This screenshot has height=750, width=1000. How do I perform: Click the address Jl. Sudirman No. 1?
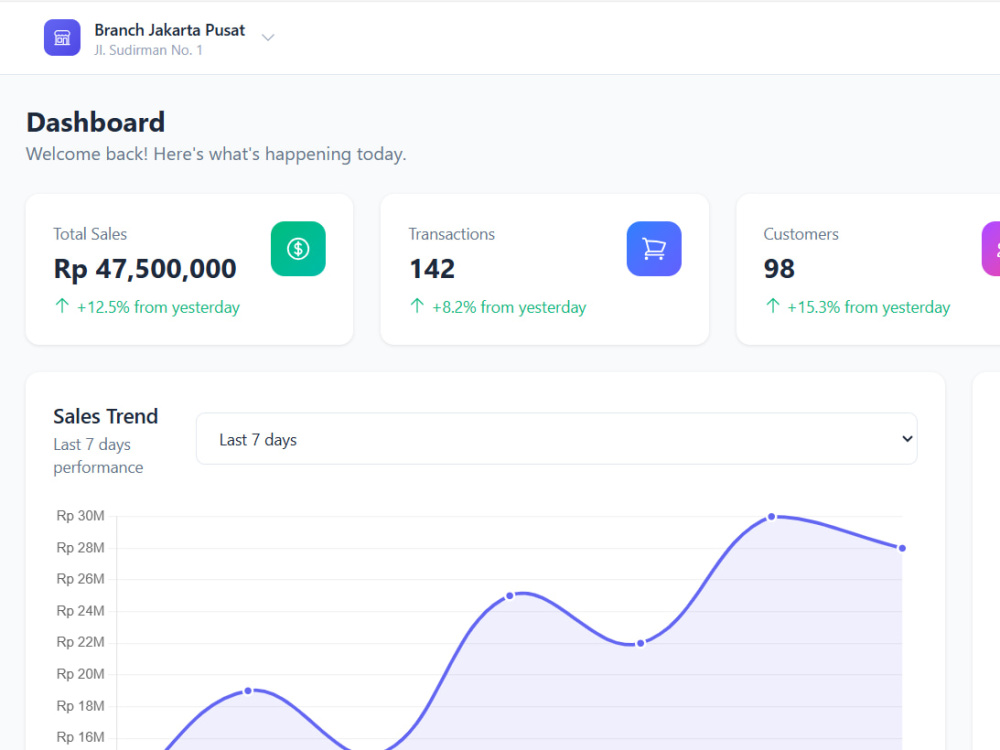pyautogui.click(x=148, y=50)
